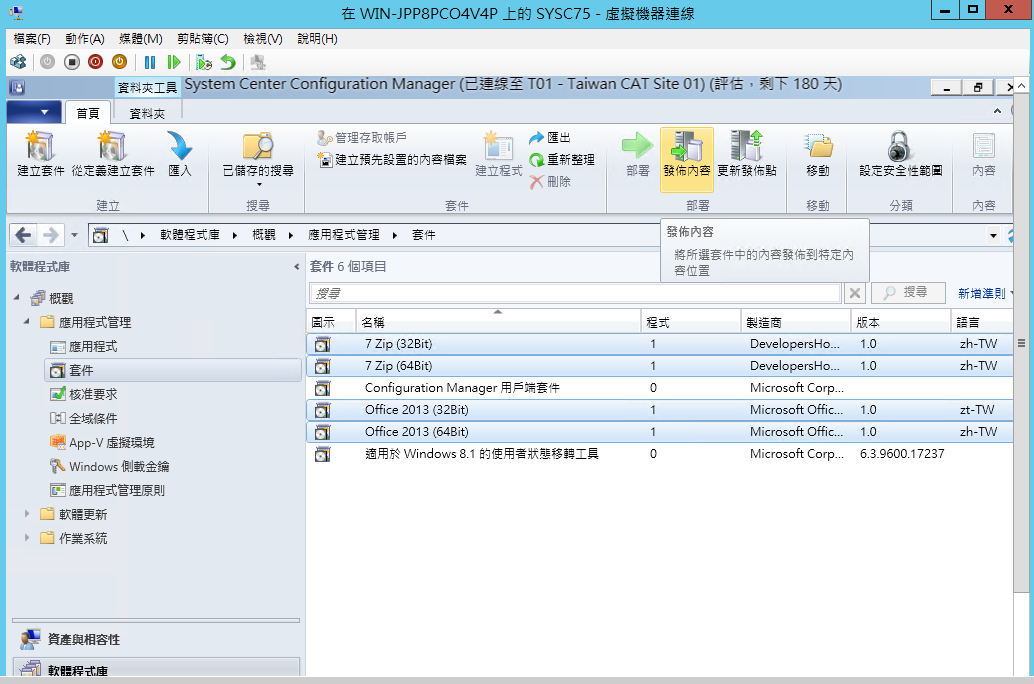Pause the virtual machine
Screen dimensions: 1034x684
pos(150,62)
